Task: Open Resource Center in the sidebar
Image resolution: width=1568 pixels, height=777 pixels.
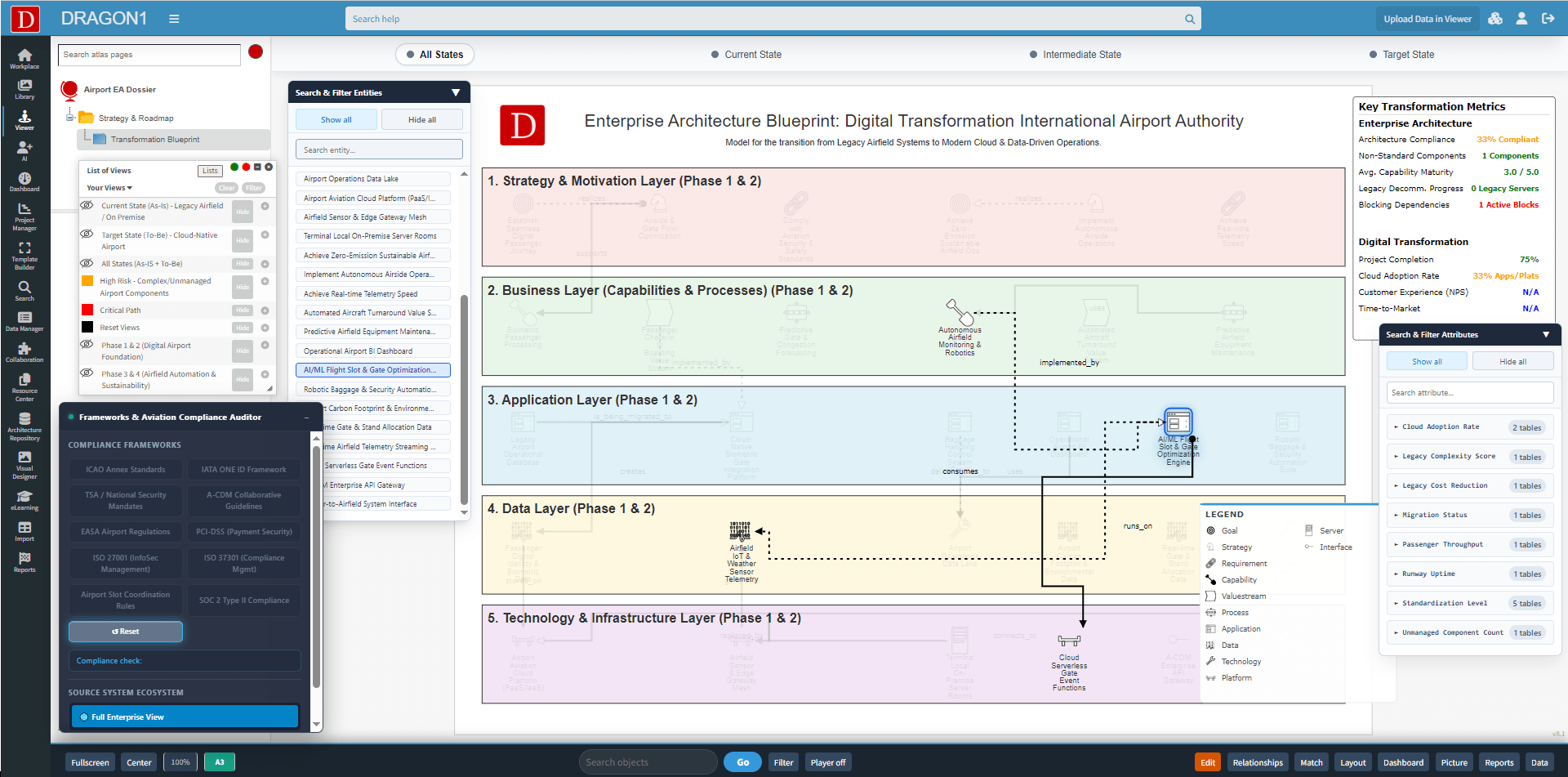Action: click(x=24, y=387)
